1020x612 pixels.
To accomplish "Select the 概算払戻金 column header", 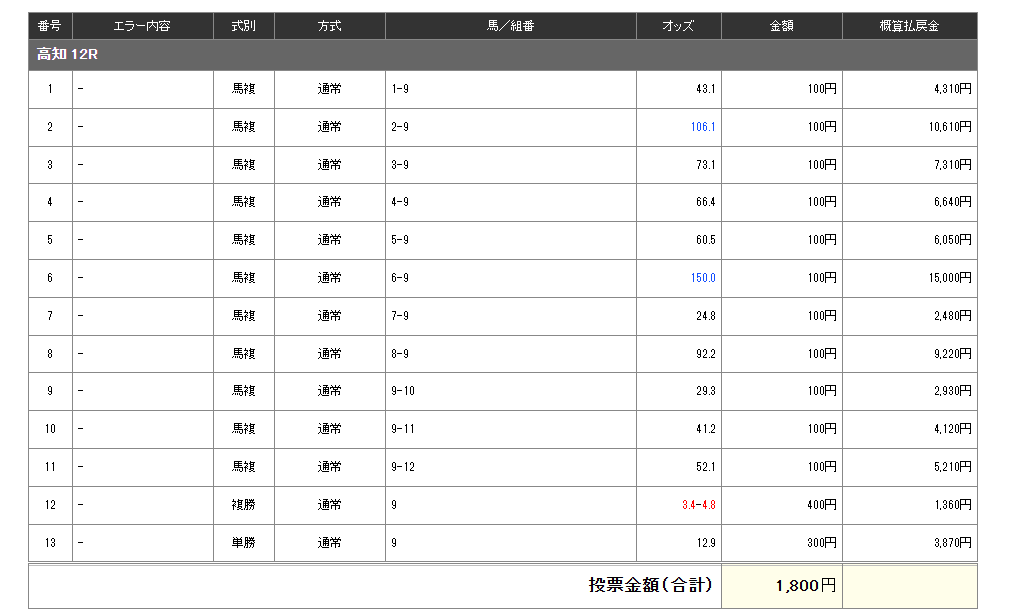I will pos(909,26).
